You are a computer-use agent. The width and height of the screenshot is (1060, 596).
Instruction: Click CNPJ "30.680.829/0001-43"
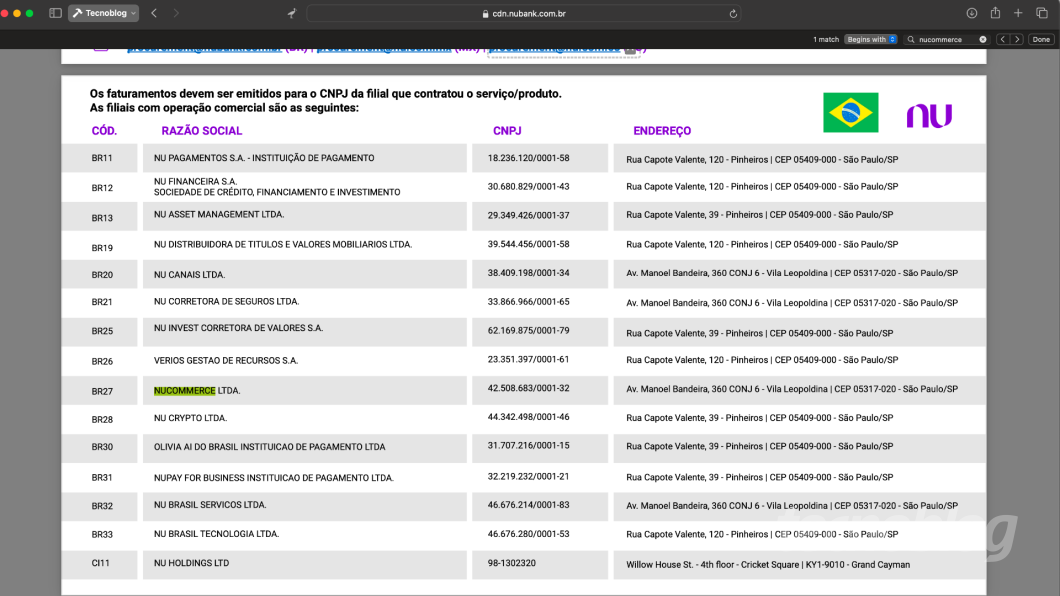coord(529,187)
